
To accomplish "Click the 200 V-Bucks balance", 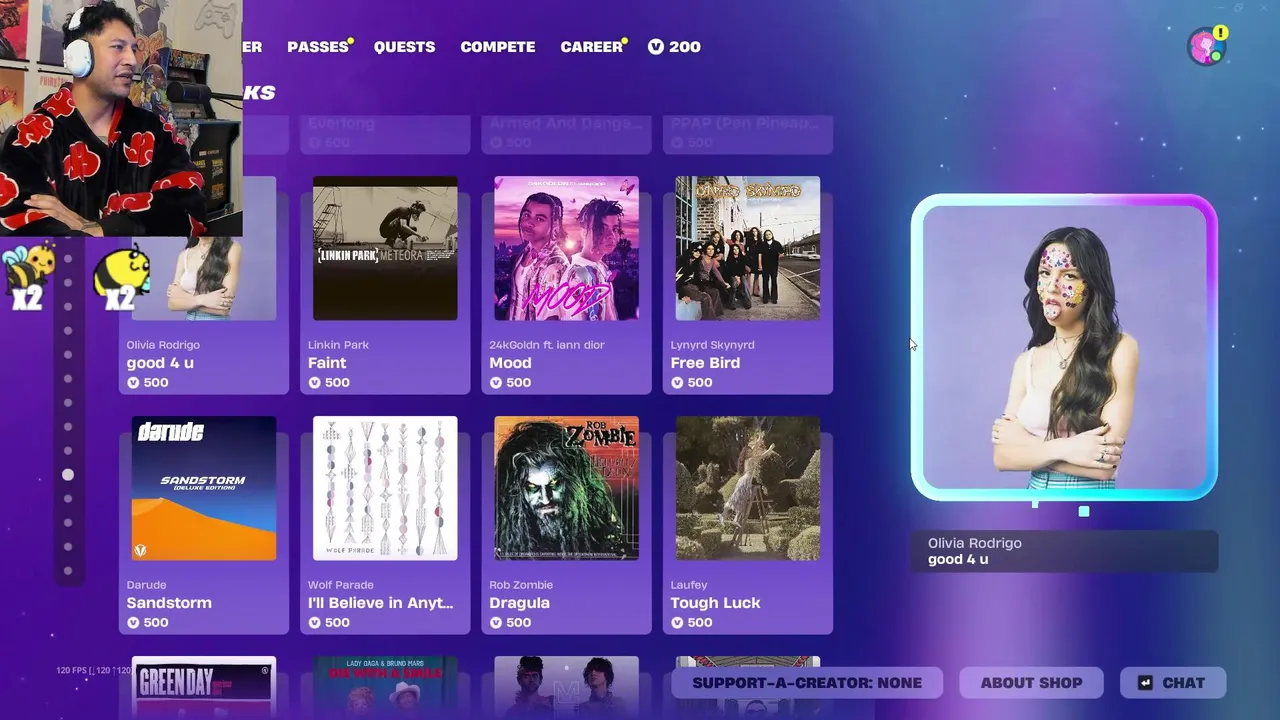I will [674, 47].
